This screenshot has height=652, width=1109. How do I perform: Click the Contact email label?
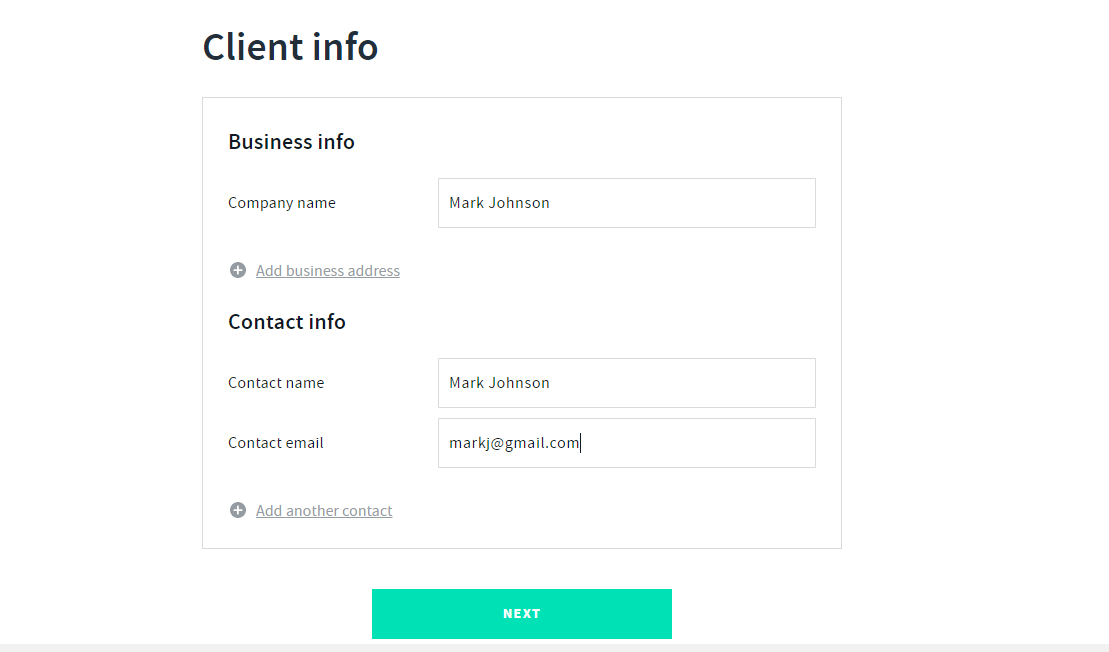tap(276, 443)
